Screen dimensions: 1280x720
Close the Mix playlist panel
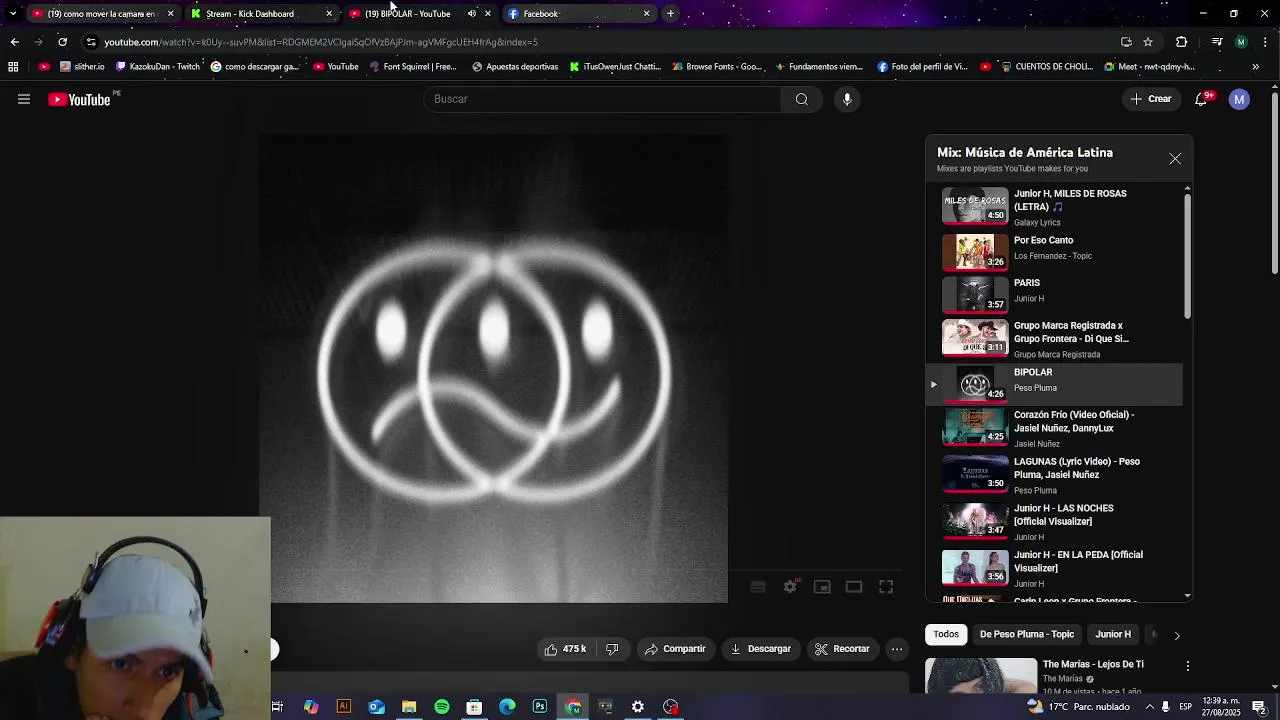(1175, 159)
